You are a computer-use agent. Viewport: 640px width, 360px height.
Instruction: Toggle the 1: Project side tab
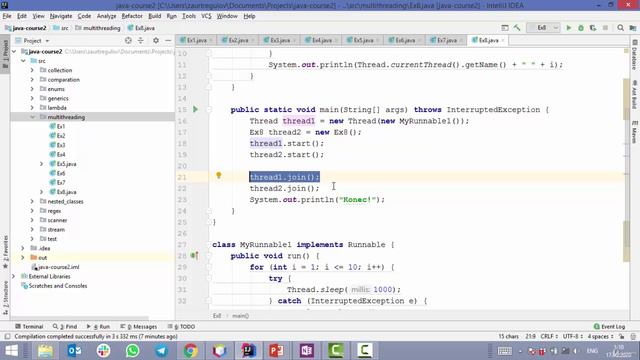(5, 55)
